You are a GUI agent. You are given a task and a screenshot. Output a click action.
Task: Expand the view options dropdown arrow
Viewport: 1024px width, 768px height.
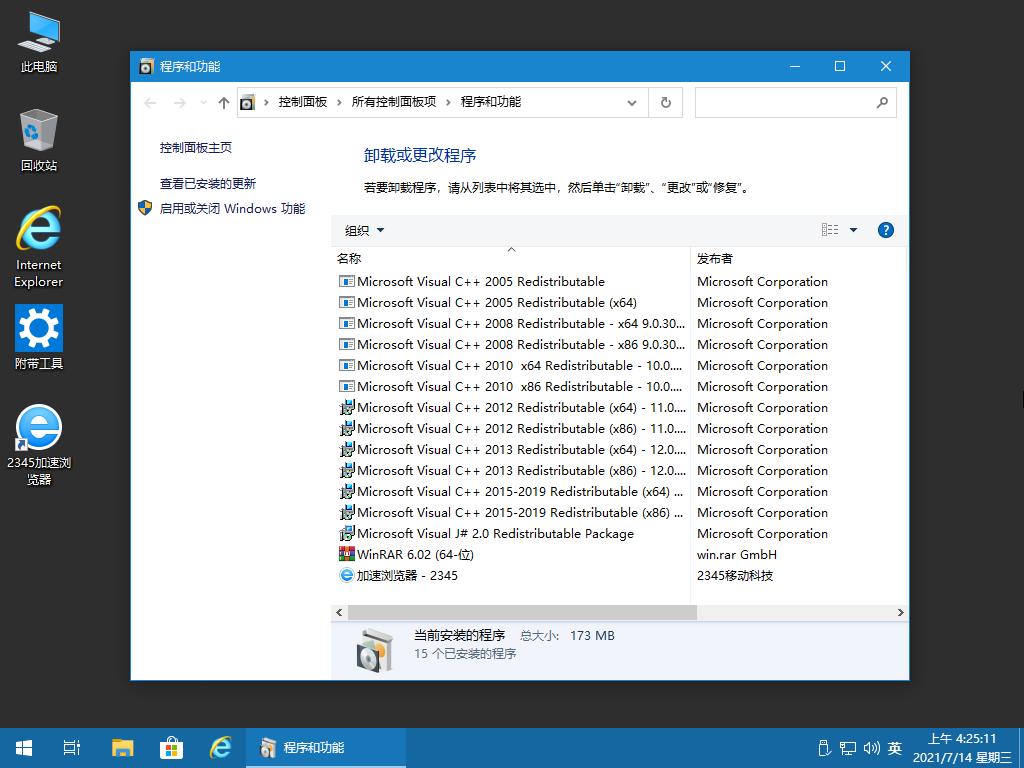coord(853,230)
